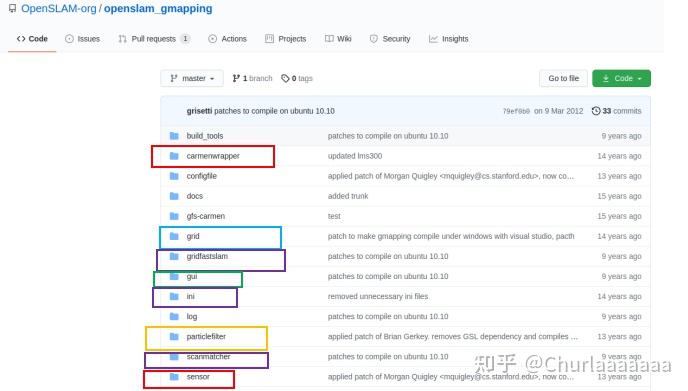Open the build_tools folder

pyautogui.click(x=205, y=136)
